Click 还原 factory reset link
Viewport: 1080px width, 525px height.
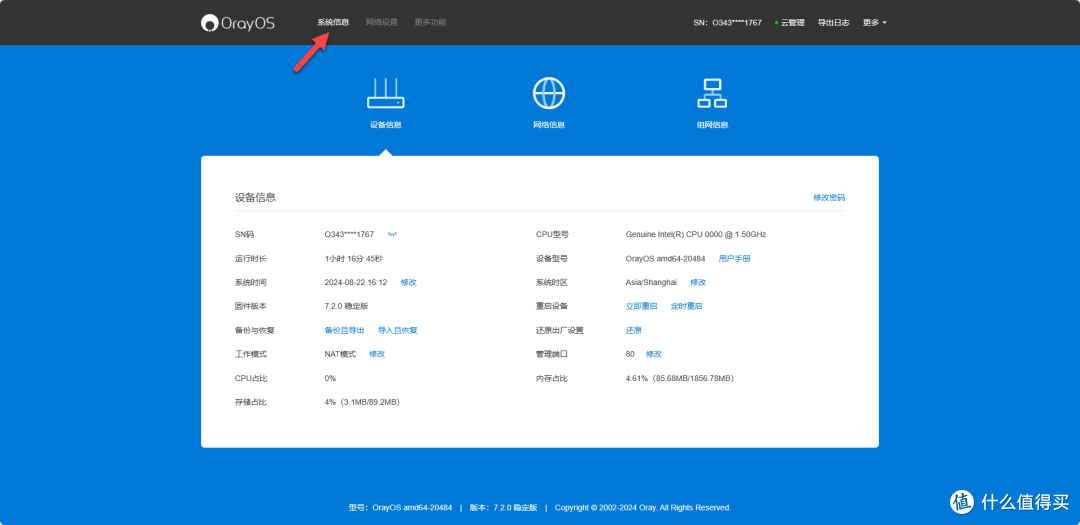point(634,330)
